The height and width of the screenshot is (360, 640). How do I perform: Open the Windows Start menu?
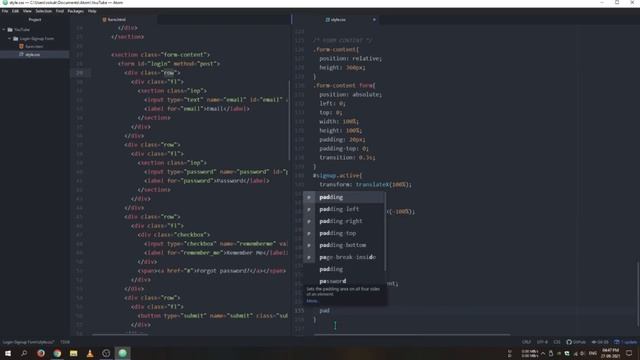tap(8, 353)
